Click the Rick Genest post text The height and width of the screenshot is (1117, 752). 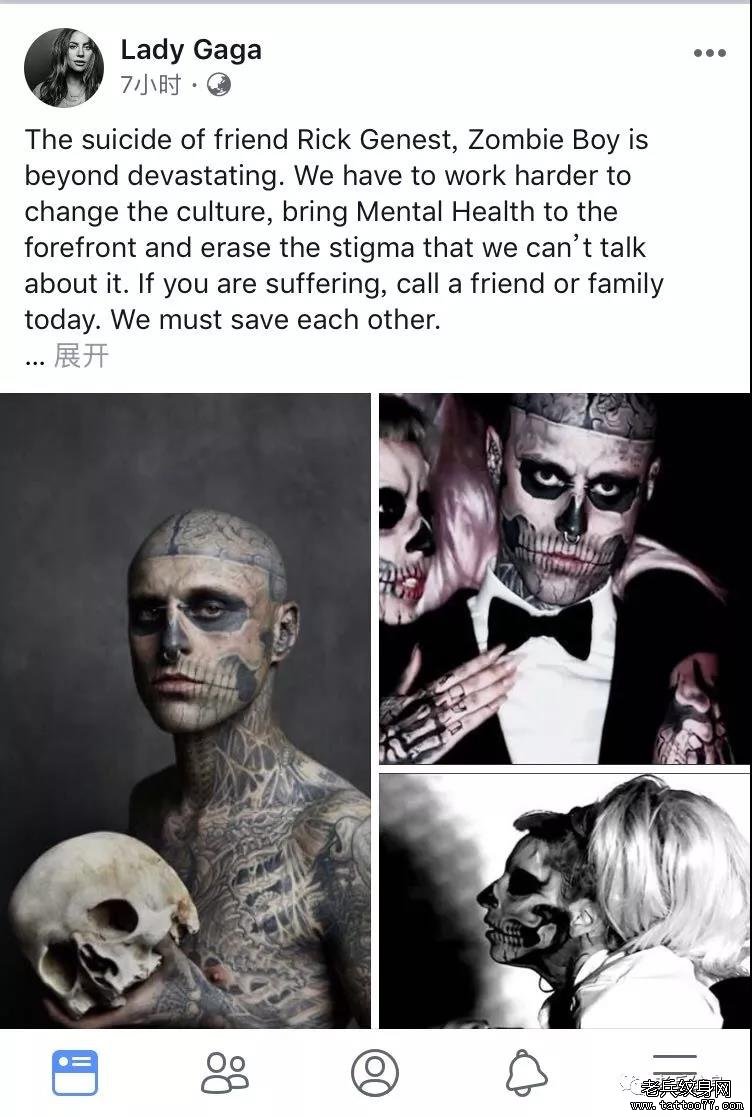(x=344, y=229)
